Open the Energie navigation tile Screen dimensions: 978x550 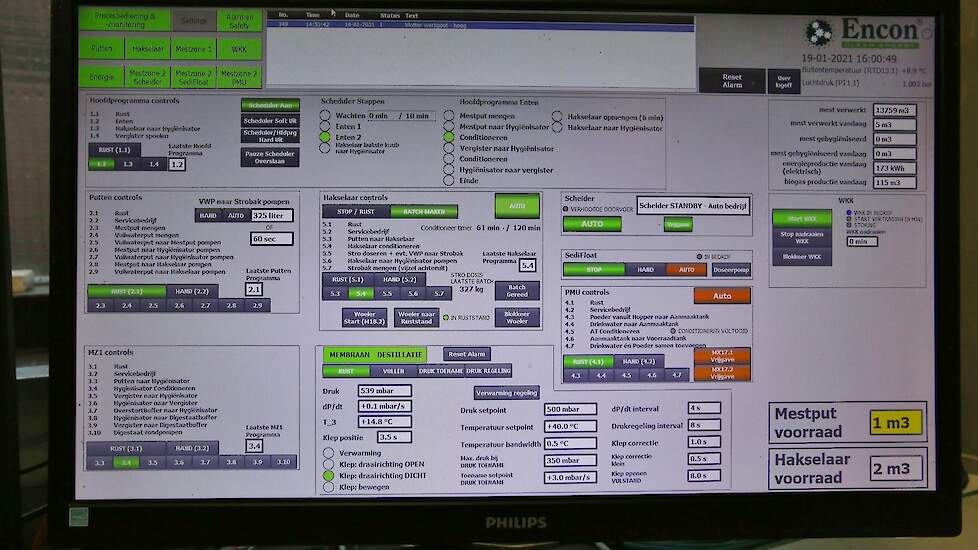point(102,77)
